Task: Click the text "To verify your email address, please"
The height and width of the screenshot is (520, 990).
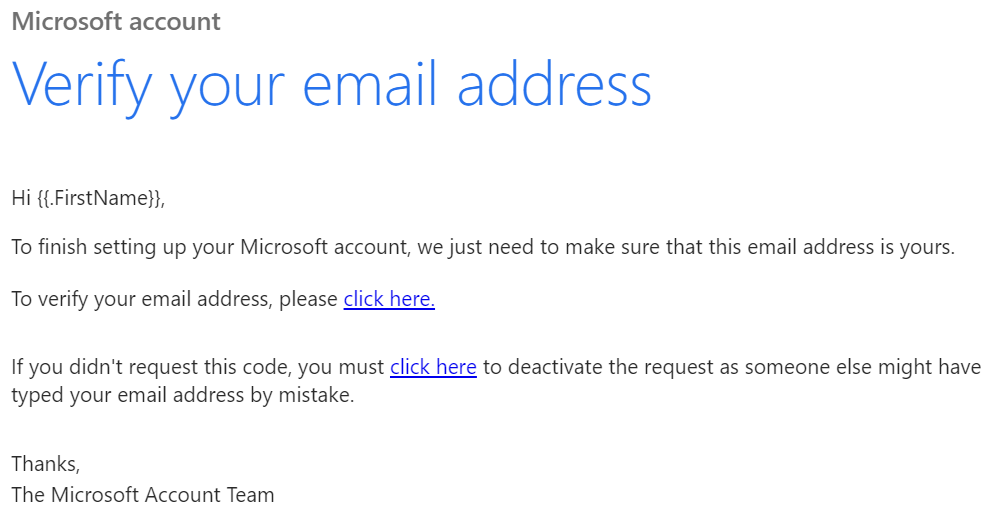Action: (174, 299)
